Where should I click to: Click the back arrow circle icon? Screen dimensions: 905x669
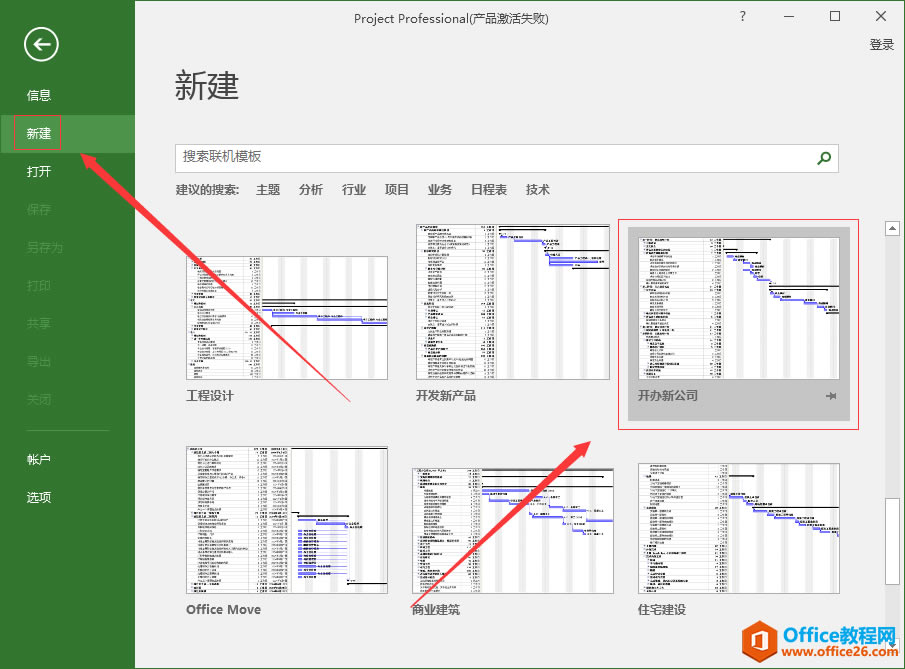(x=41, y=44)
